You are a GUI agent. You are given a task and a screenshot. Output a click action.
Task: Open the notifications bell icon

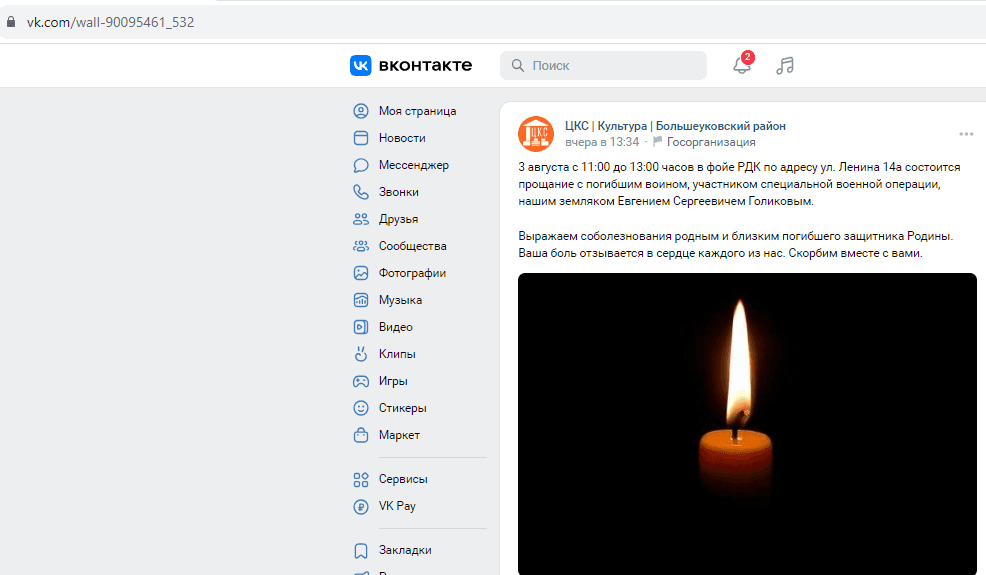point(742,65)
